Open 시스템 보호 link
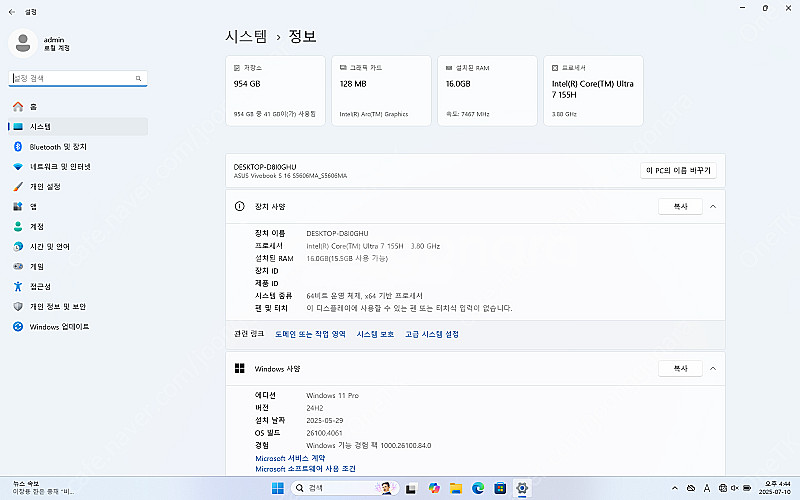800x500 pixels. click(x=375, y=334)
